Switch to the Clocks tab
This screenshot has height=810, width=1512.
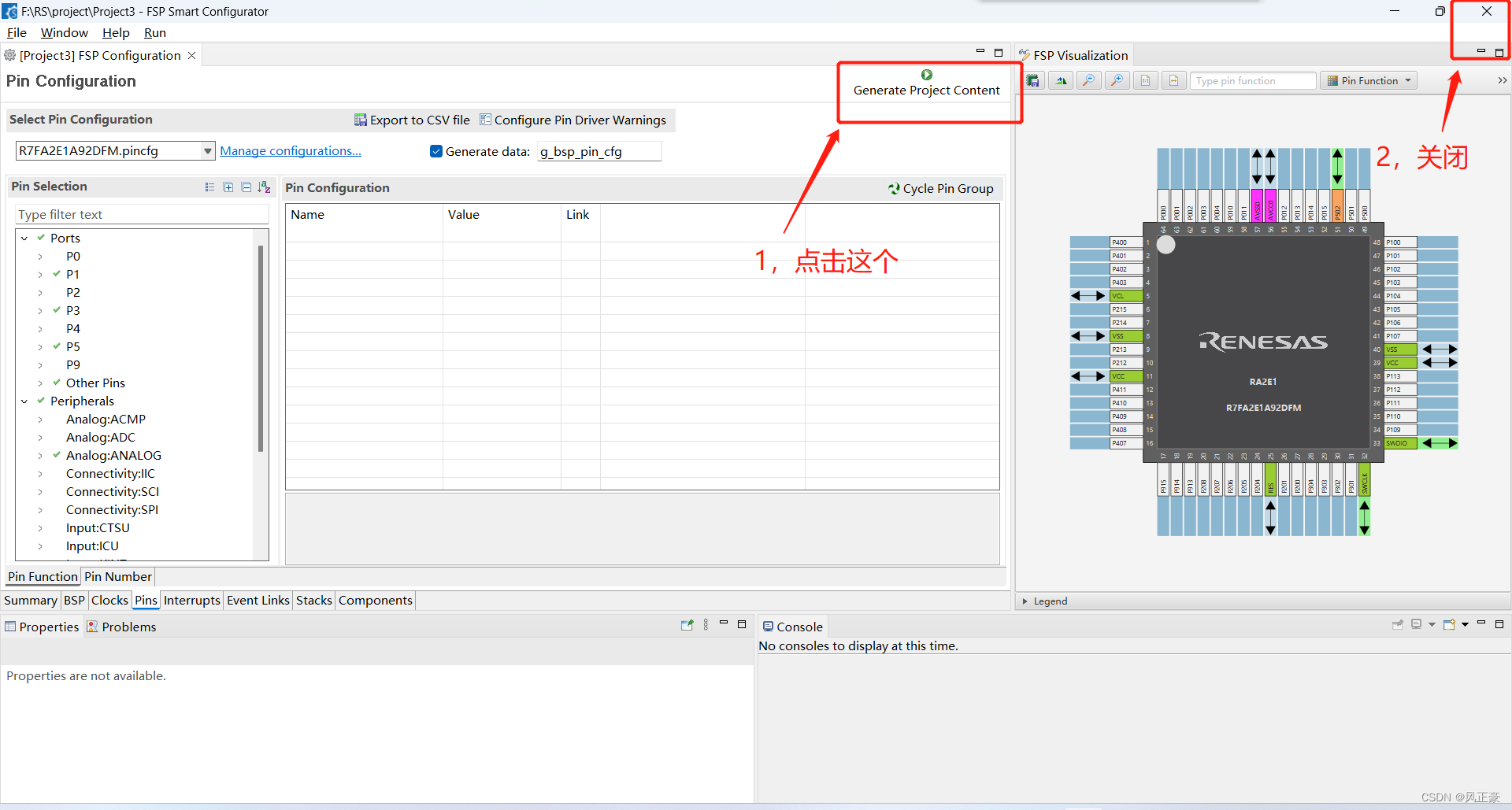[x=109, y=601]
